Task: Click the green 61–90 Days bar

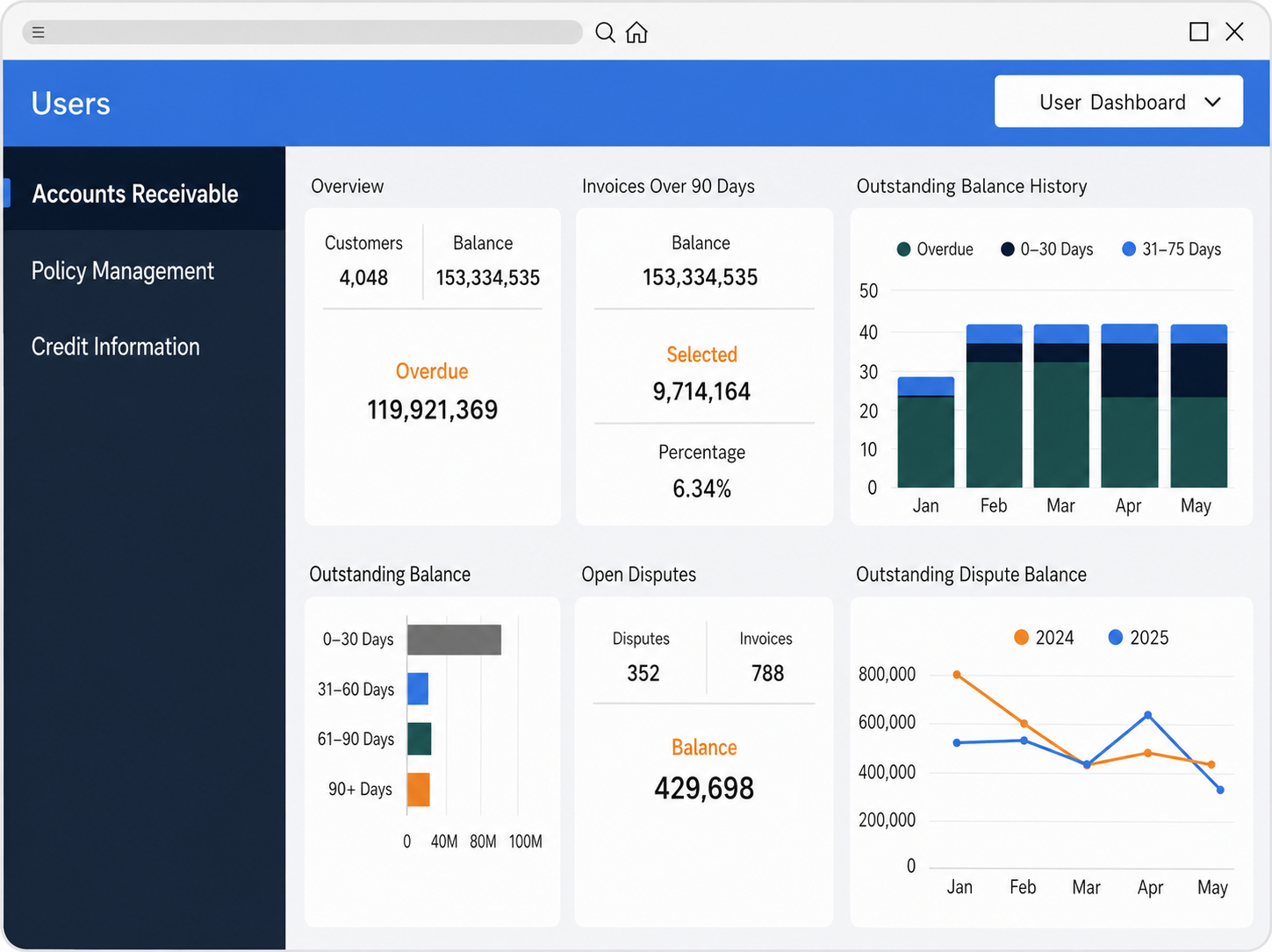Action: click(420, 739)
